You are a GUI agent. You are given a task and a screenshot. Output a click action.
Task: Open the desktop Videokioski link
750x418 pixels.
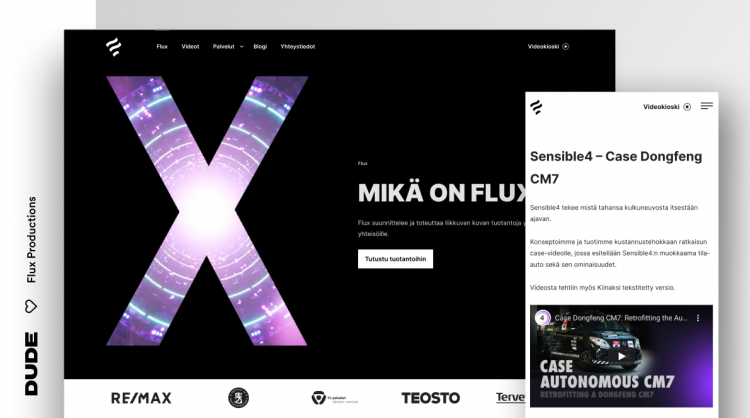pos(543,46)
